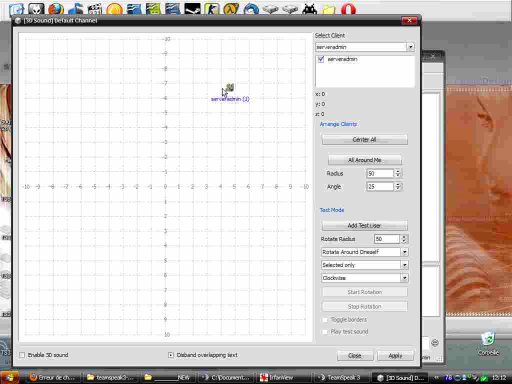
Task: Click the Center All button
Action: click(364, 140)
